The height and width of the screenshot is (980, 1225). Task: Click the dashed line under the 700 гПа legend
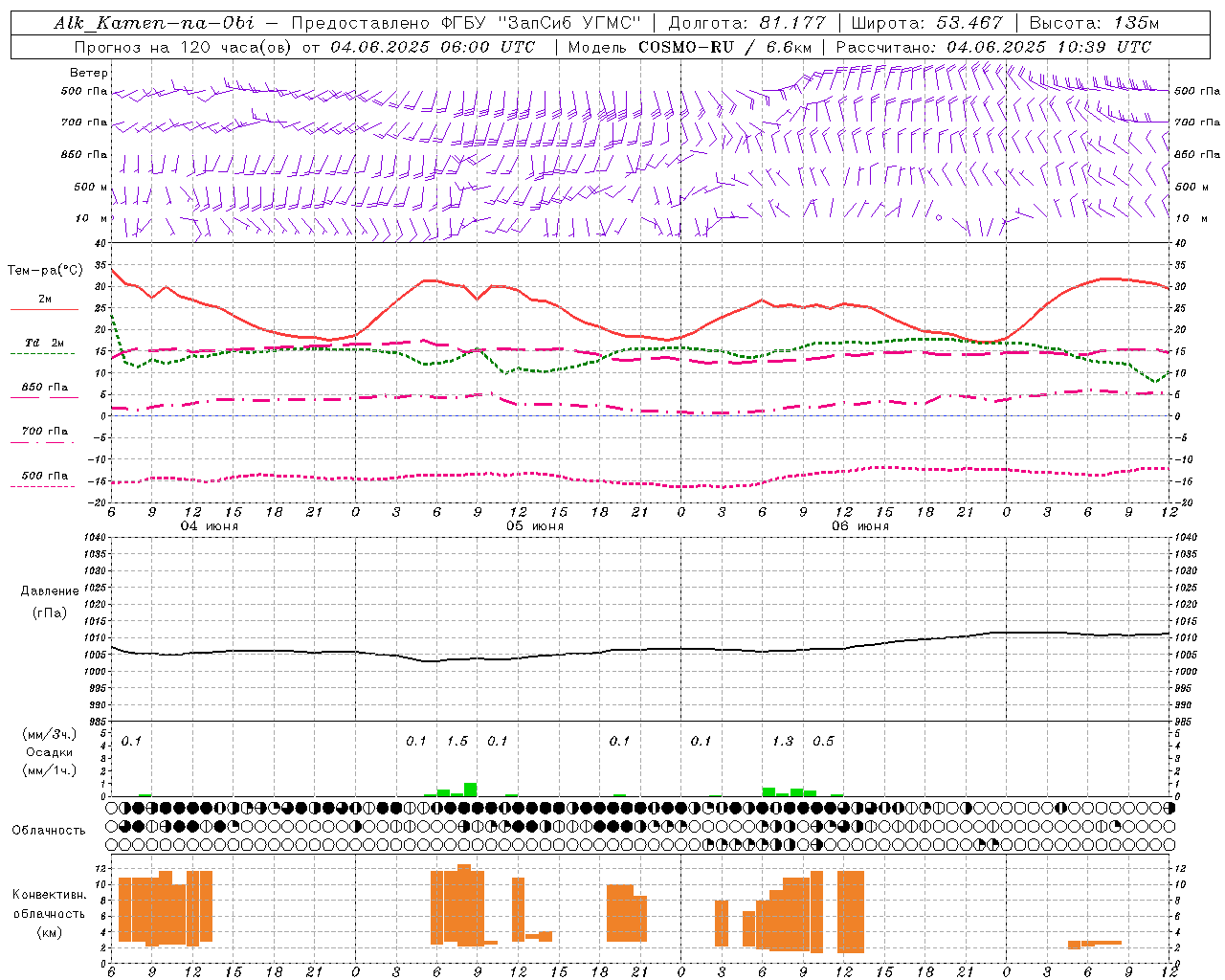[x=44, y=442]
